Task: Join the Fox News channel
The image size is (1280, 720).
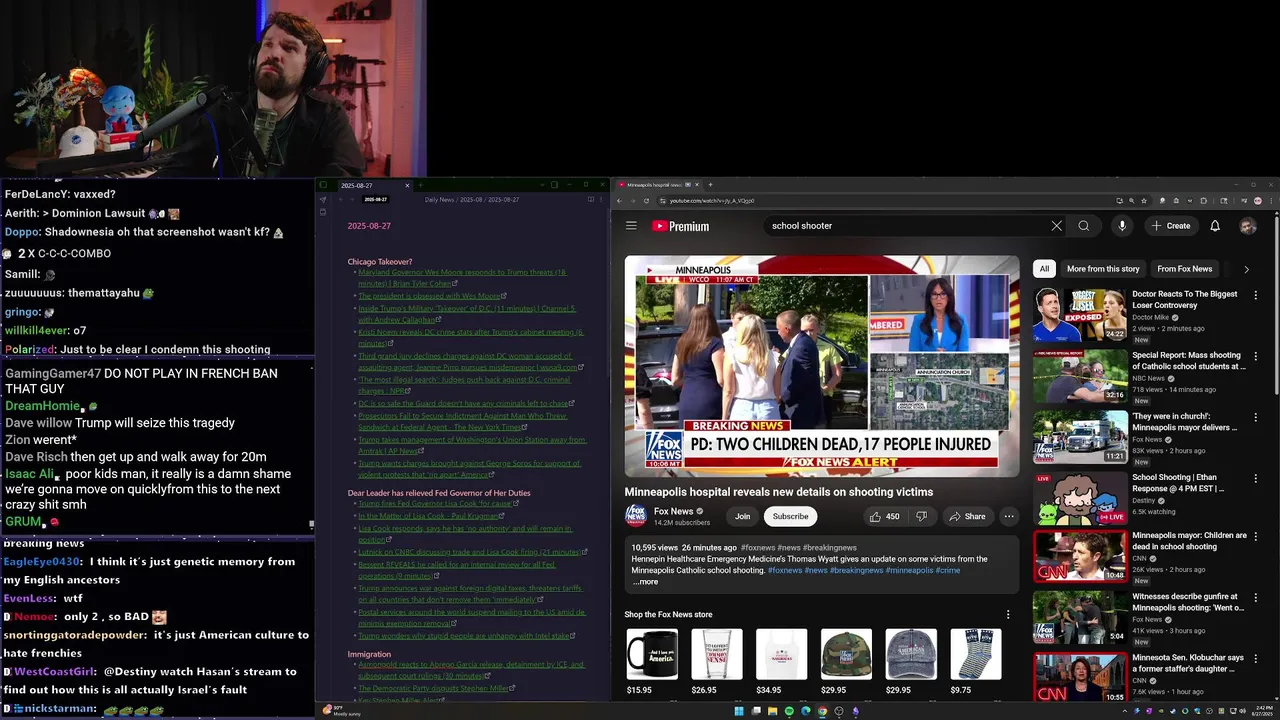Action: point(742,516)
